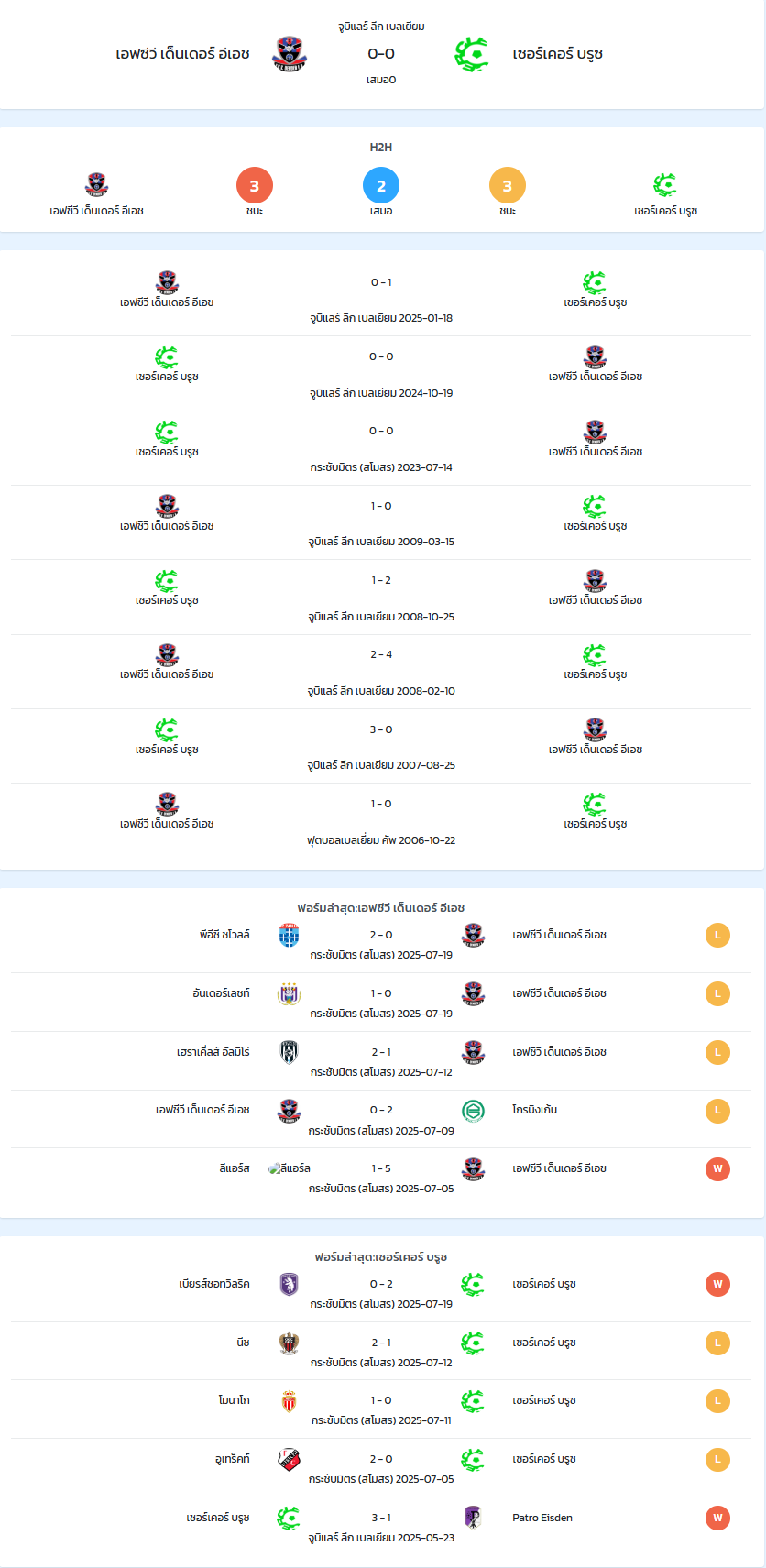Open the PEC Zwolle team logo
Viewport: 766px width, 1568px height.
click(x=290, y=935)
